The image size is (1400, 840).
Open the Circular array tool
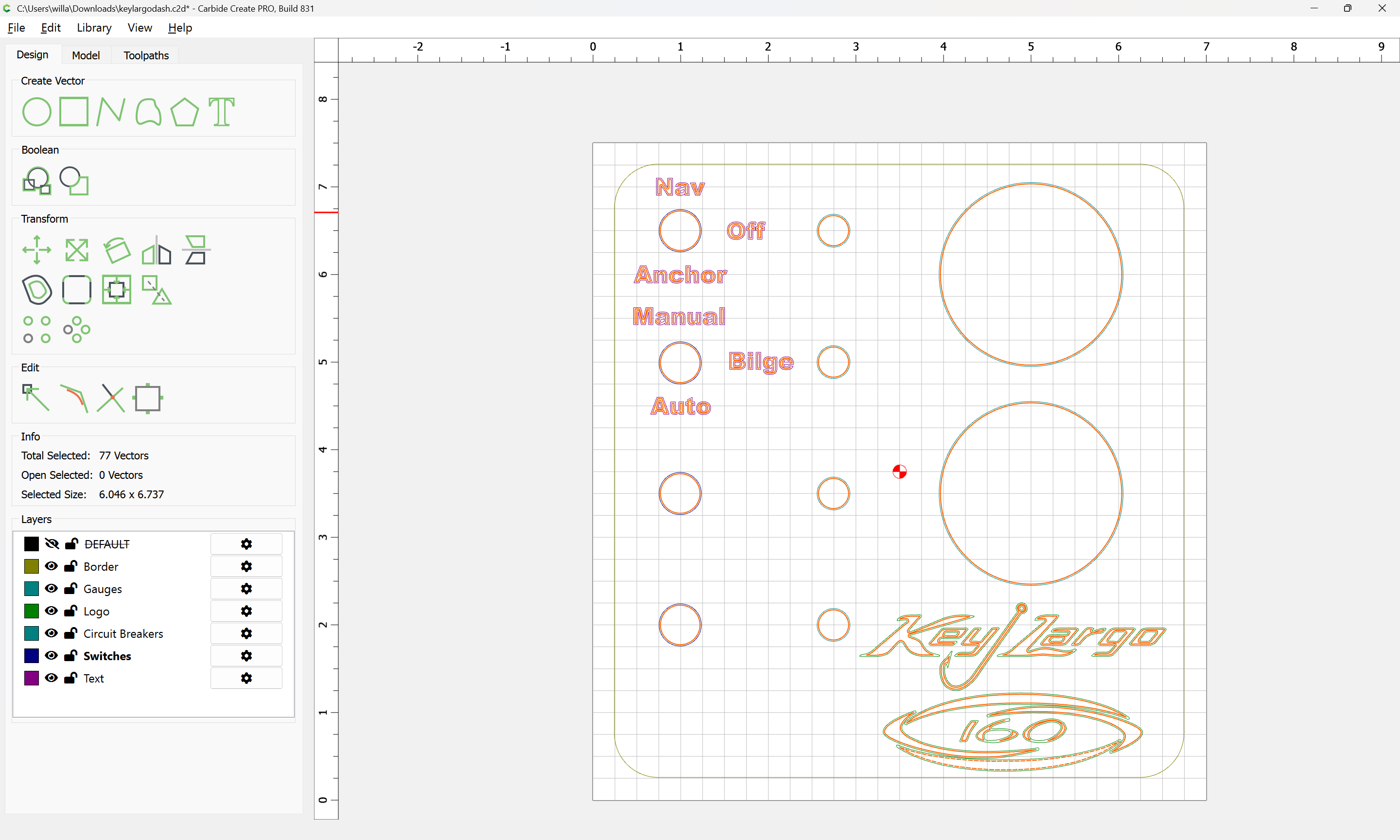click(x=77, y=330)
